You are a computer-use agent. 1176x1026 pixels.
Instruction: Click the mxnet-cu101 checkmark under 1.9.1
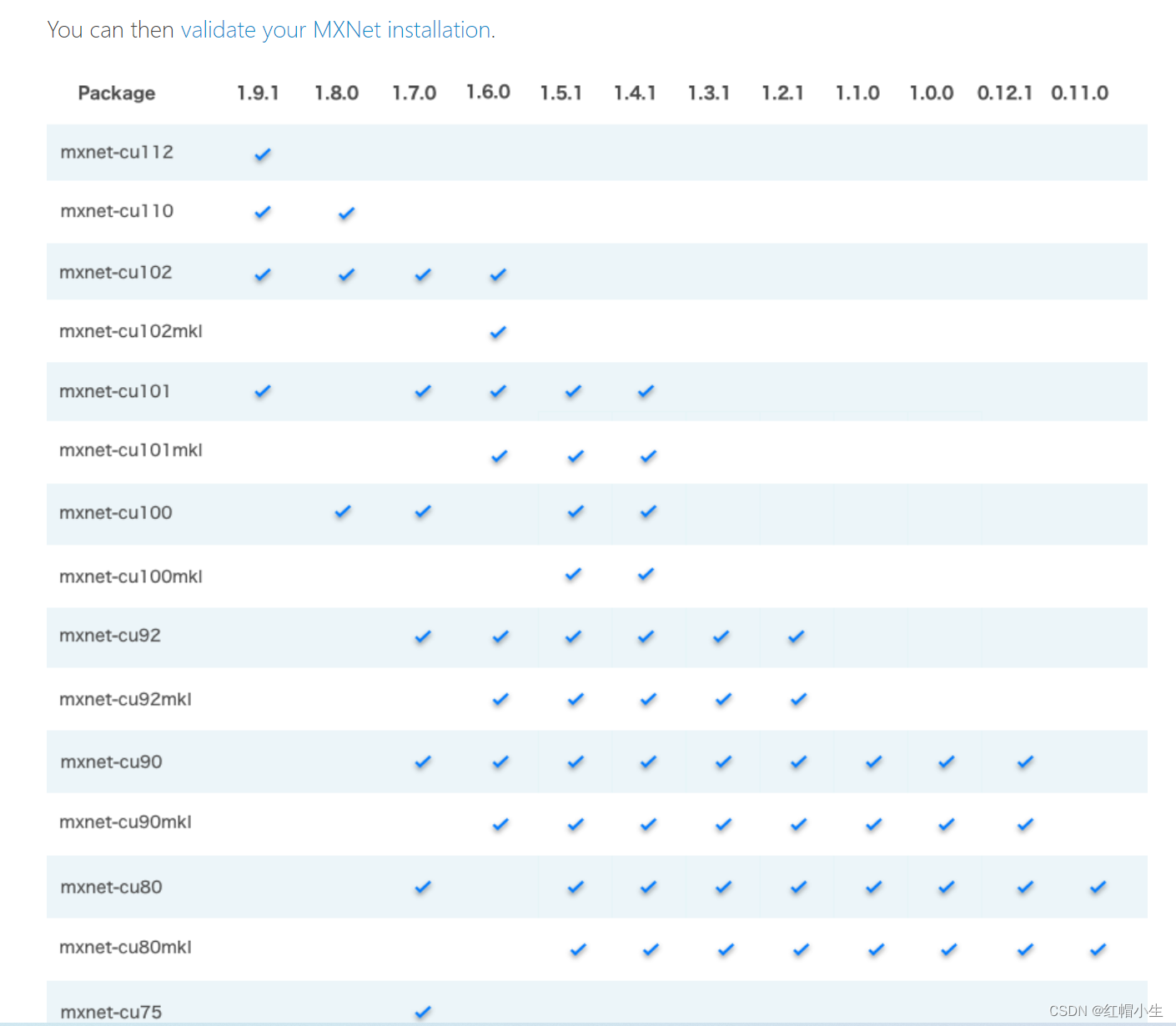263,391
